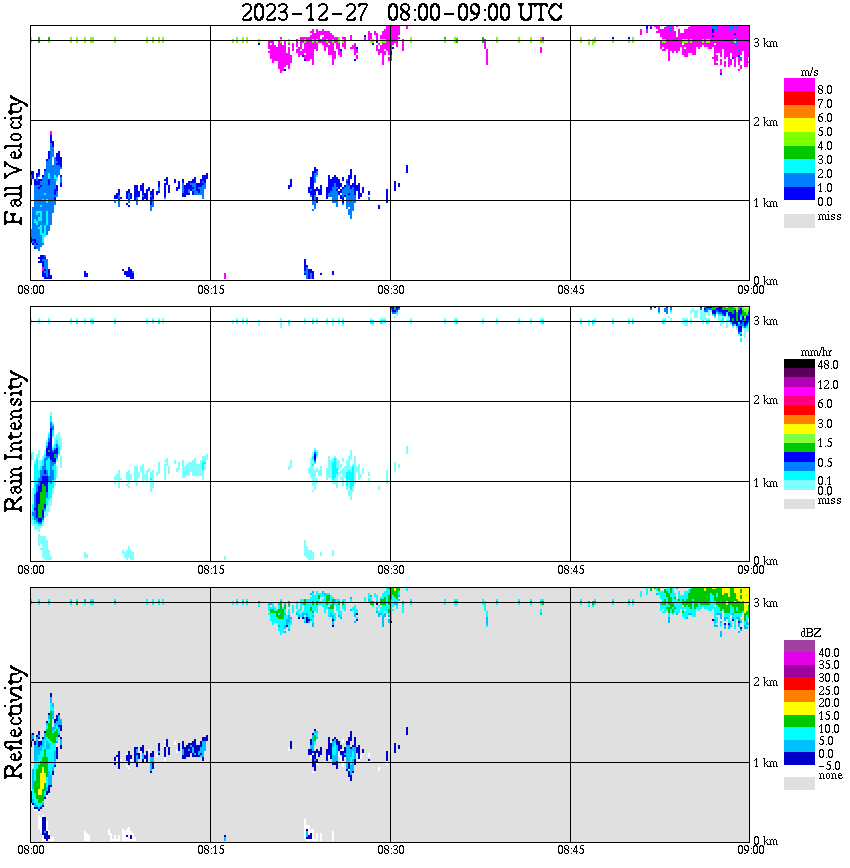Viewport: 850px width, 868px height.
Task: Click the plot title date 2023-12-27
Action: pyautogui.click(x=304, y=12)
